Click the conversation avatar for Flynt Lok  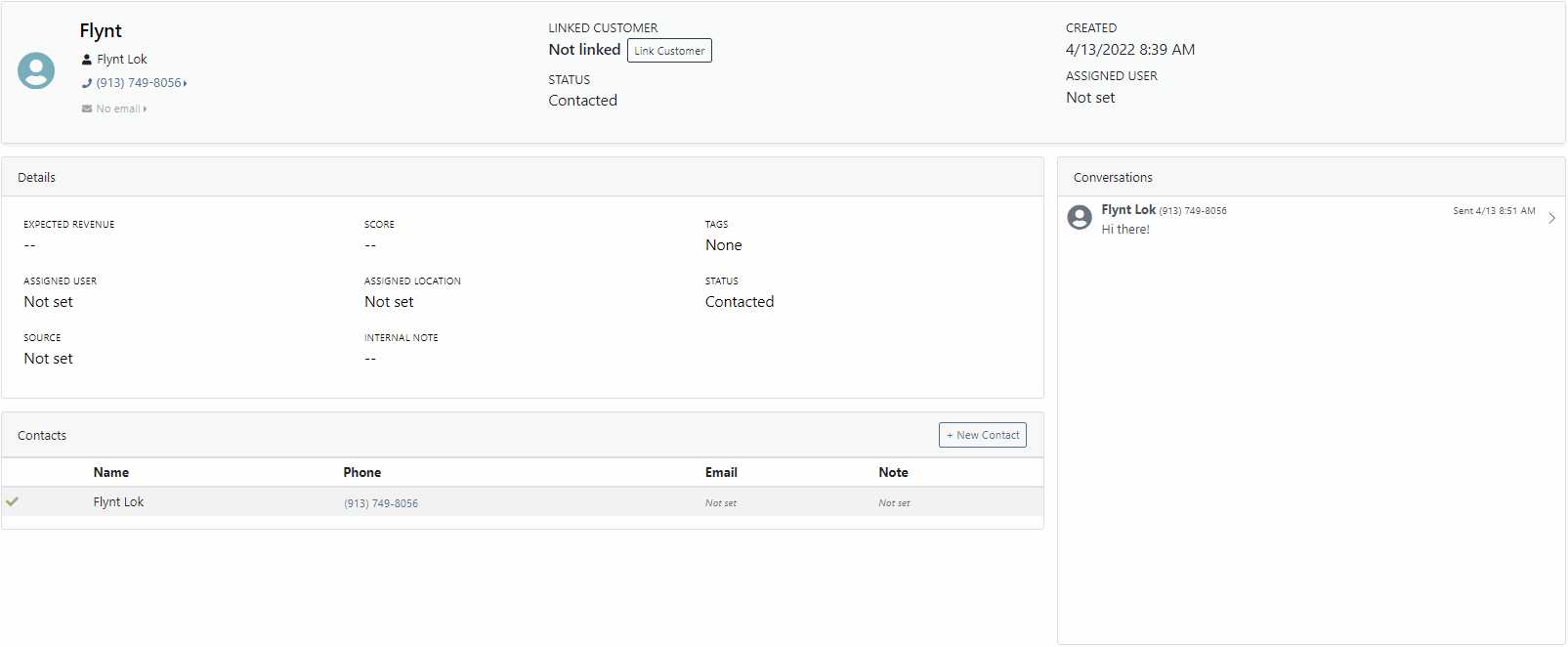click(1080, 217)
